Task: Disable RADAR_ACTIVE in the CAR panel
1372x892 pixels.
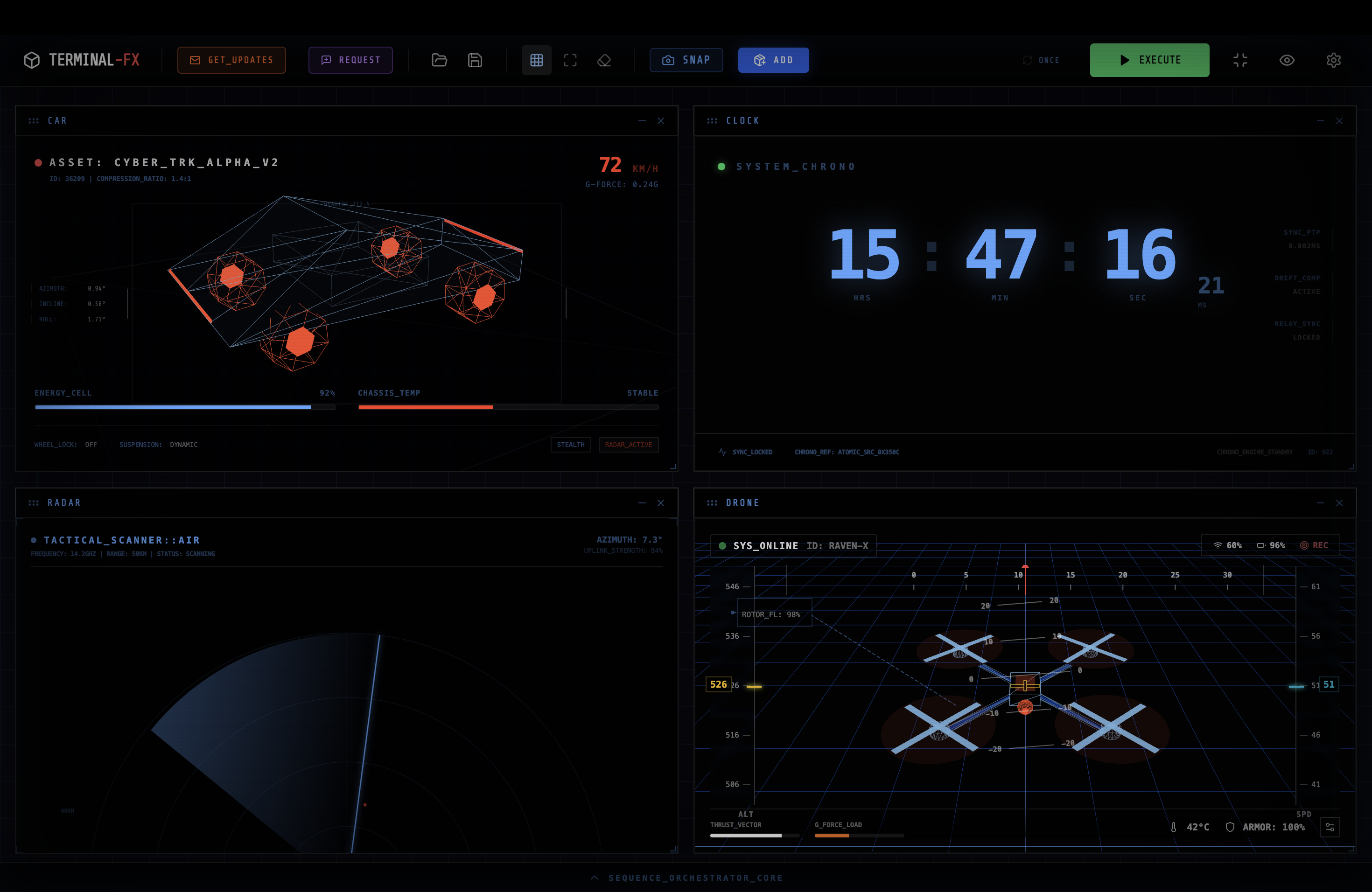Action: pos(628,444)
